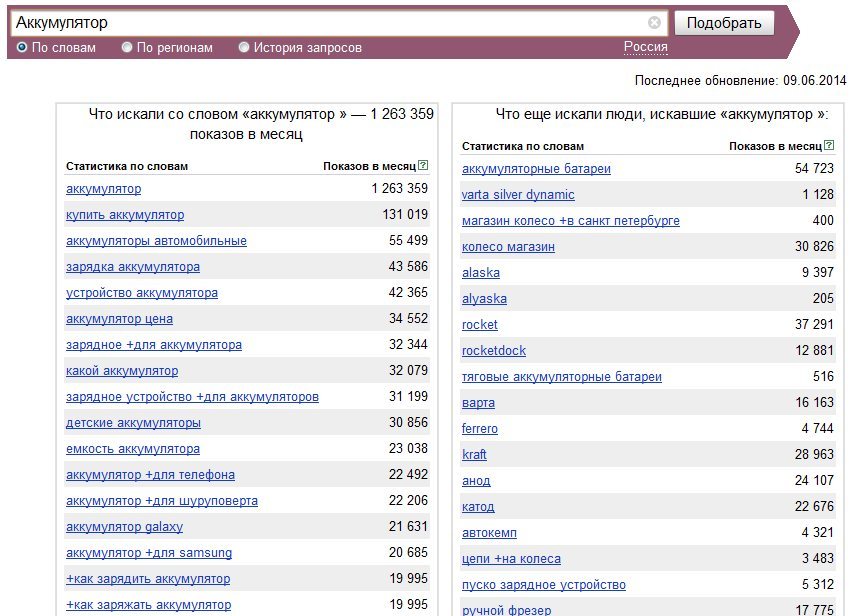Clear the search field with the X icon
Viewport: 861px width, 616px height.
[x=654, y=23]
